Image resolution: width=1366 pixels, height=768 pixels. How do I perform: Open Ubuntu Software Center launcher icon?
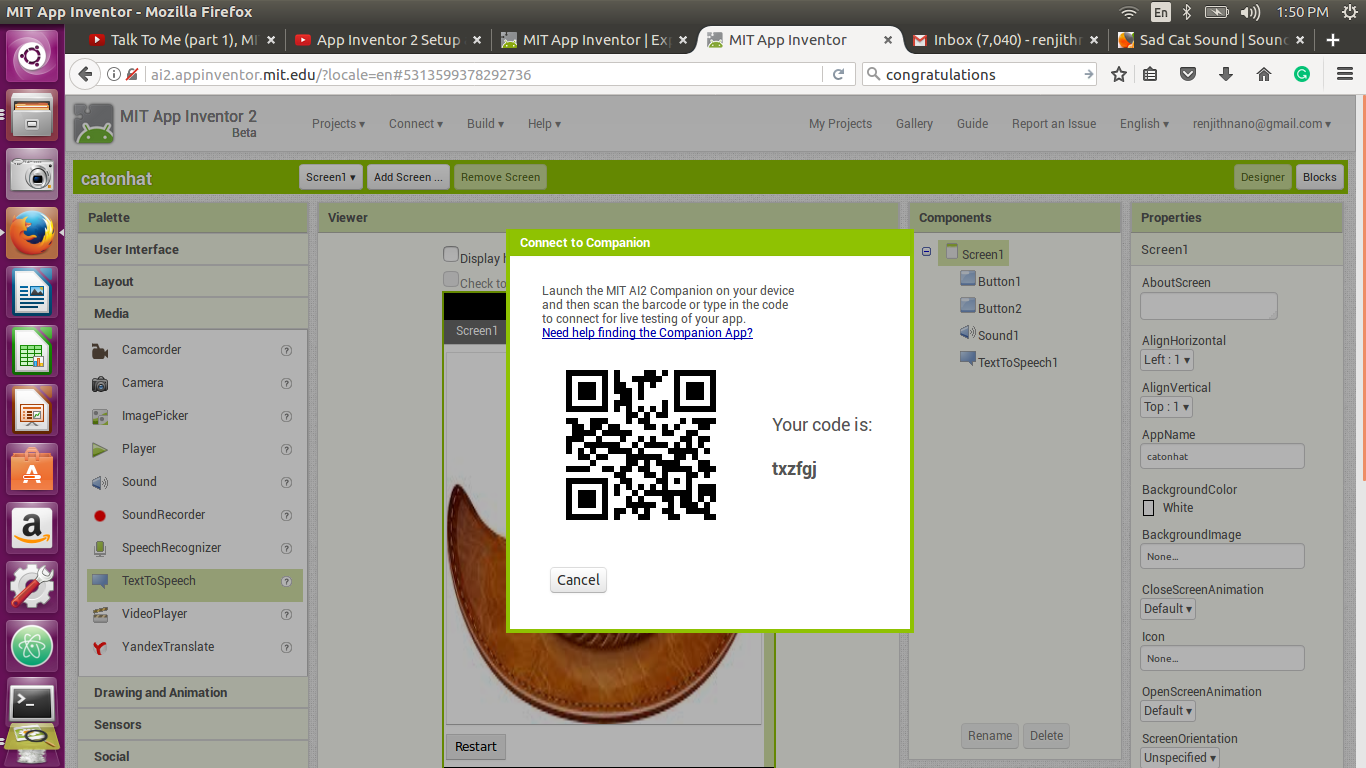(x=32, y=468)
